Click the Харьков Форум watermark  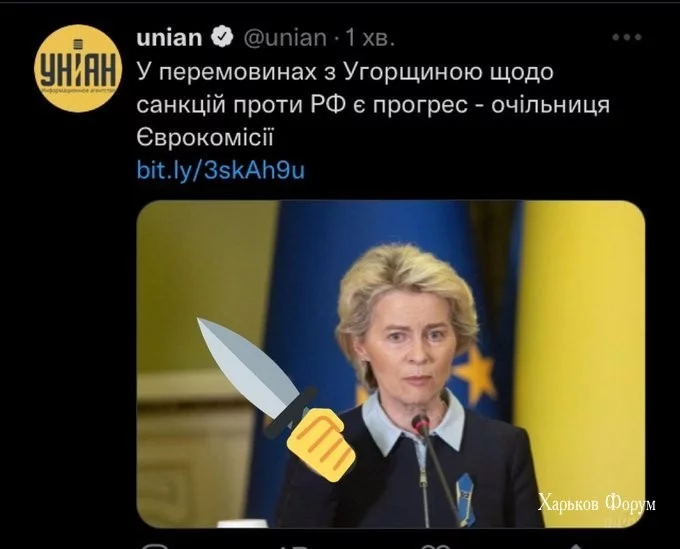[597, 503]
